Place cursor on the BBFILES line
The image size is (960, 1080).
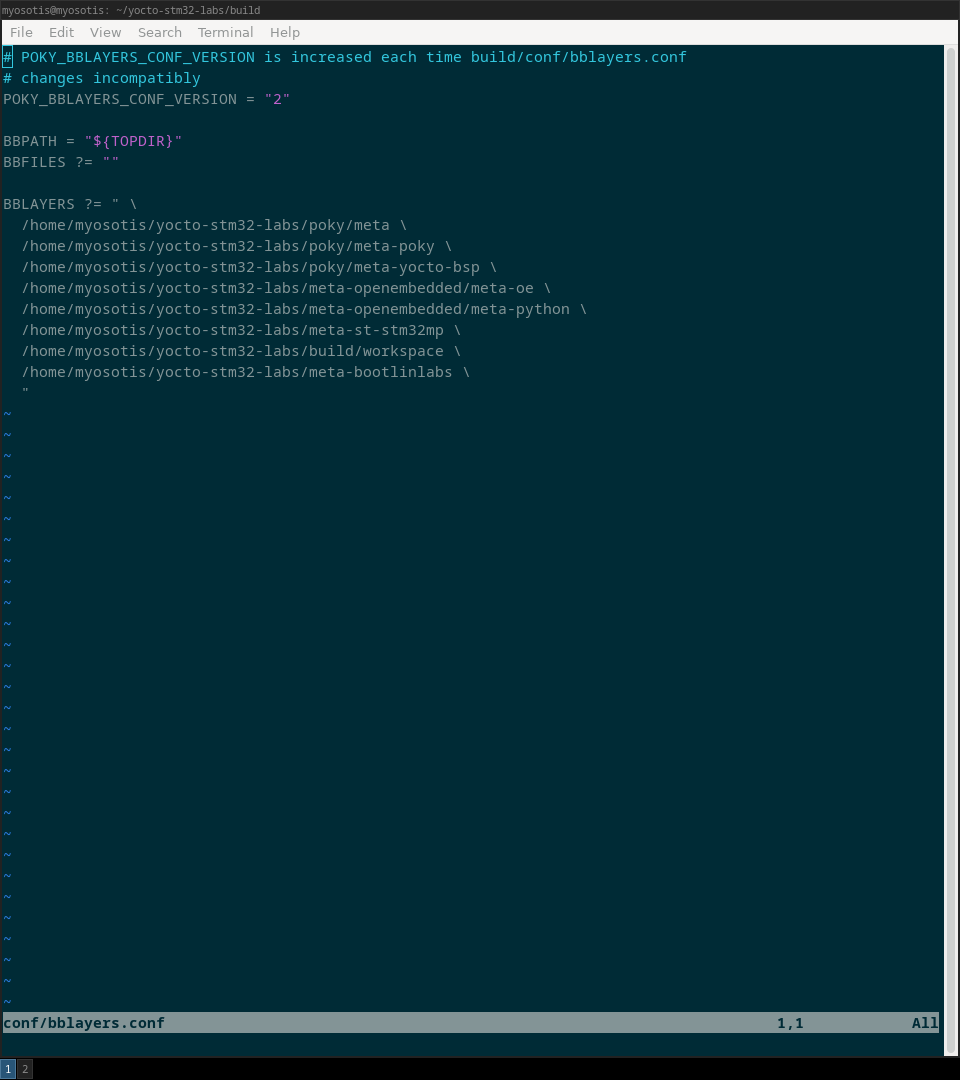coord(61,162)
